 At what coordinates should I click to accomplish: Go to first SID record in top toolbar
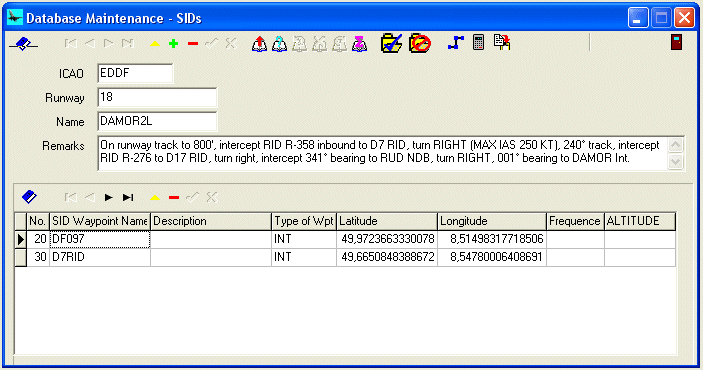tap(70, 44)
